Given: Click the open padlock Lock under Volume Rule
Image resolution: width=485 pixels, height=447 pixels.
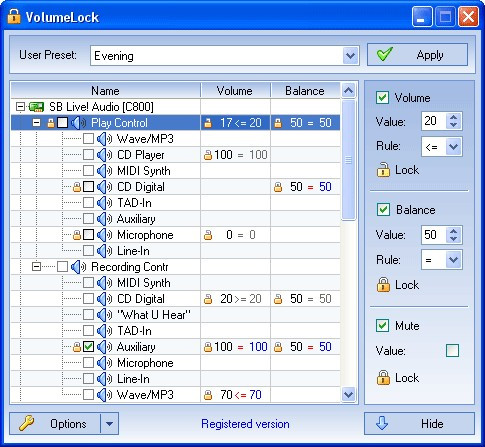Looking at the screenshot, I should (383, 170).
